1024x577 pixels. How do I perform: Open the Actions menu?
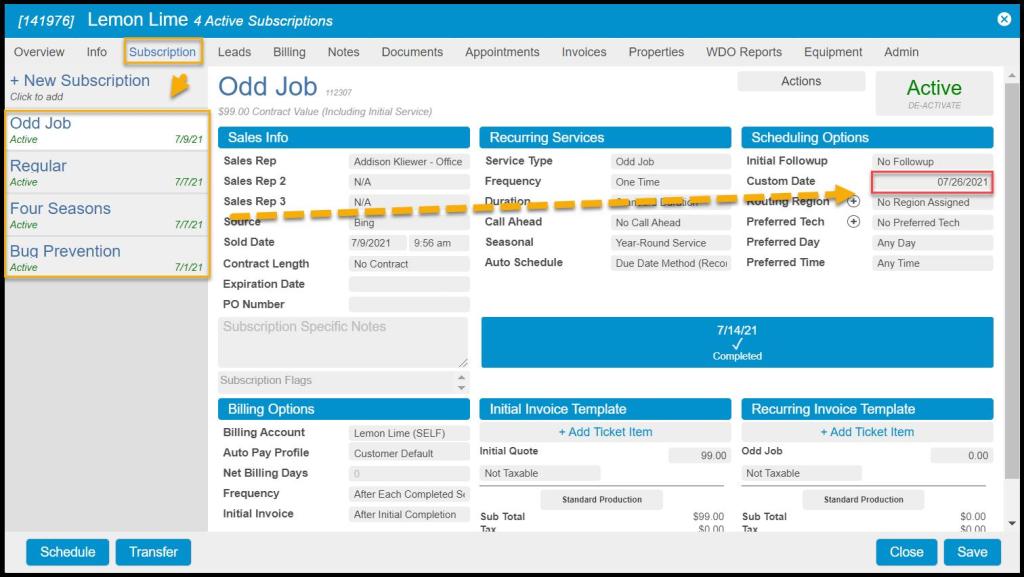tap(800, 82)
